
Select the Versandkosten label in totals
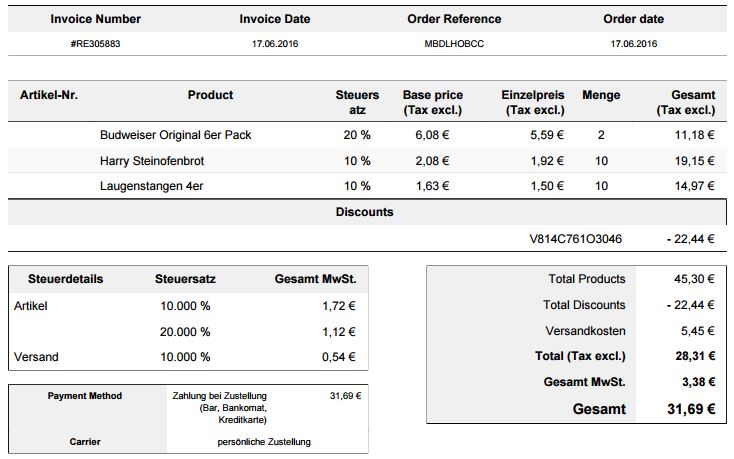pyautogui.click(x=586, y=331)
